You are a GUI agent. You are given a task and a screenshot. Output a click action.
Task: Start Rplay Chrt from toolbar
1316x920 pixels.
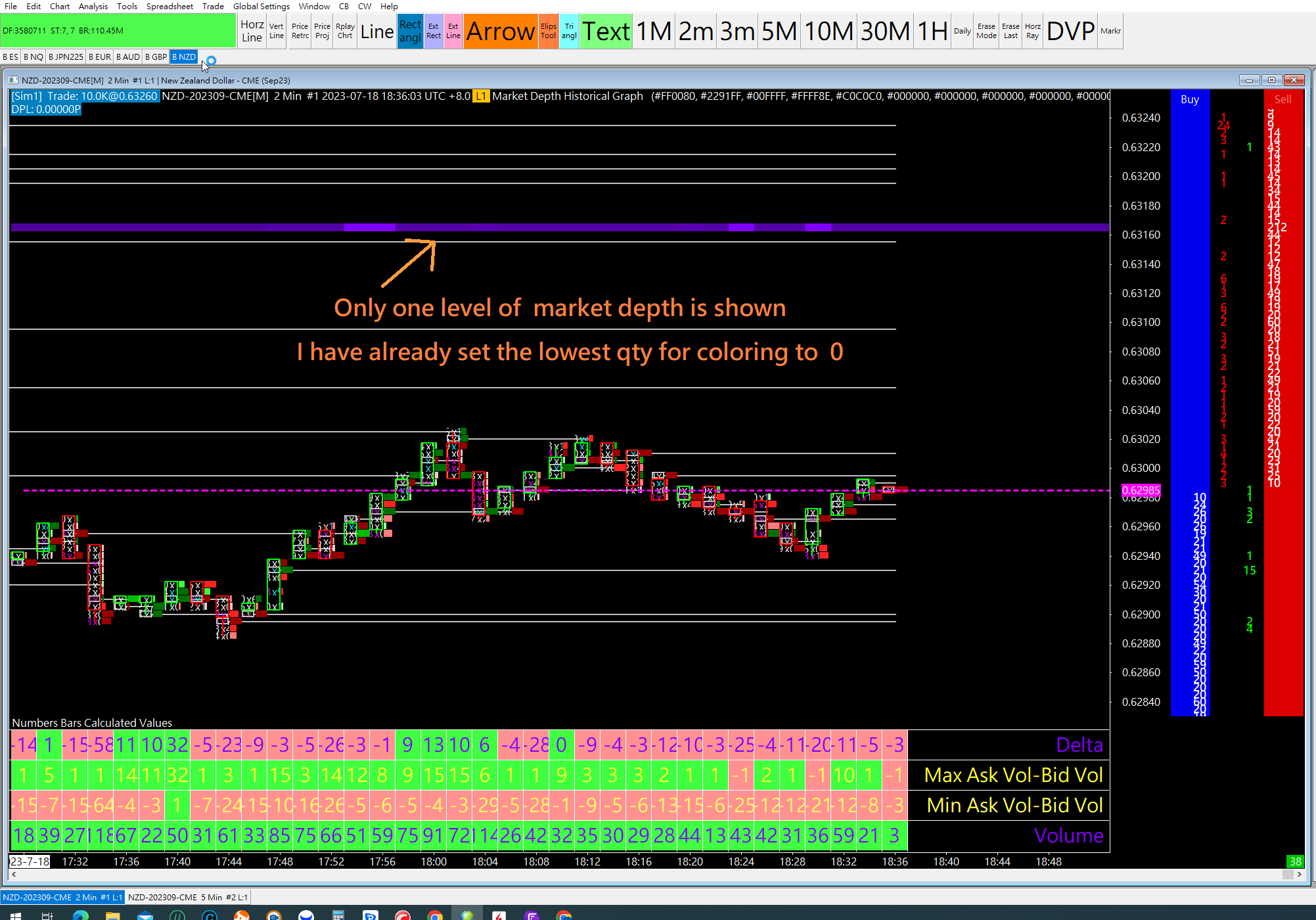pos(345,31)
